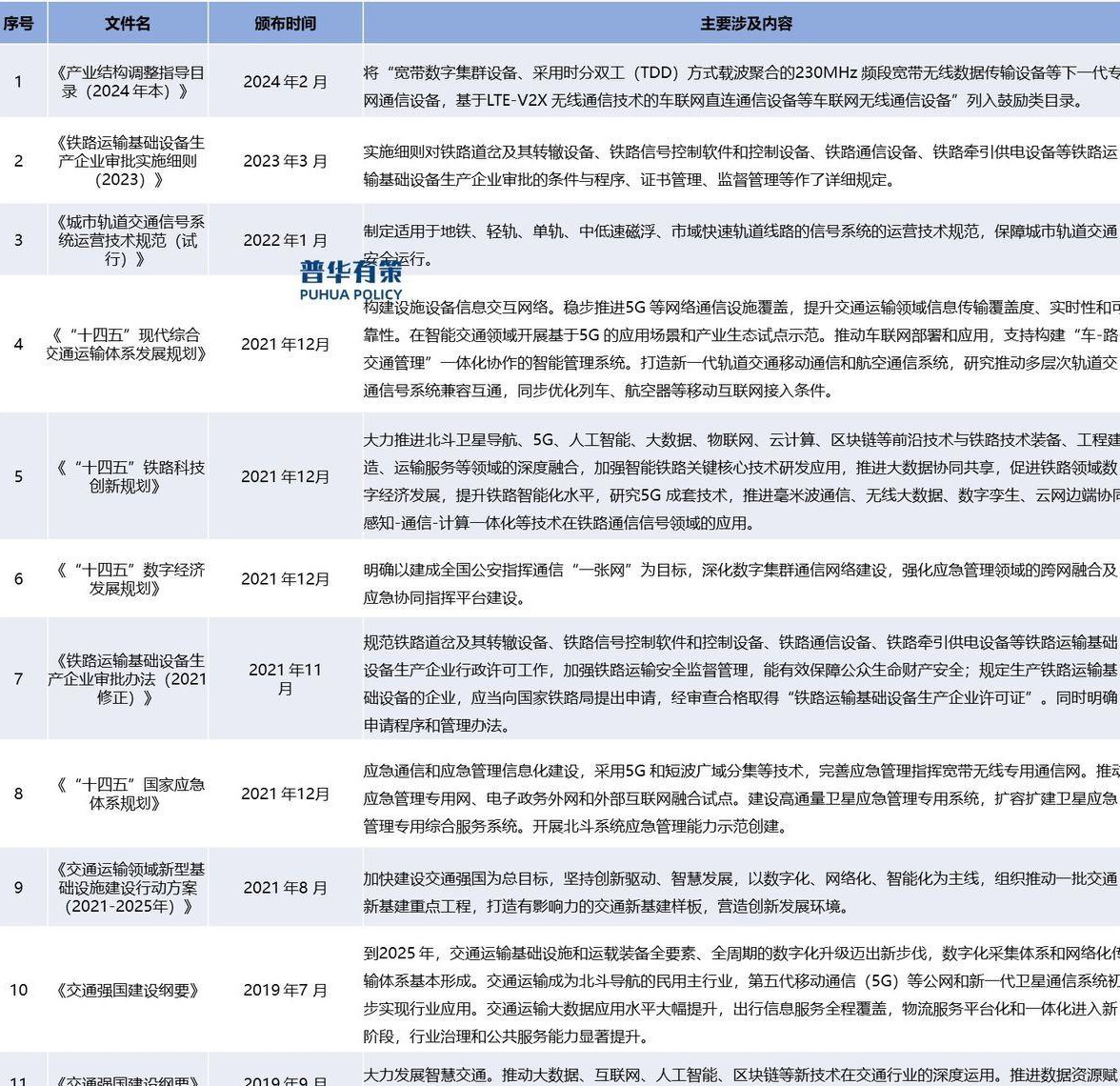Click the date 2021年12月 in row 8
Screen dimensions: 1120x1086
coord(285,794)
